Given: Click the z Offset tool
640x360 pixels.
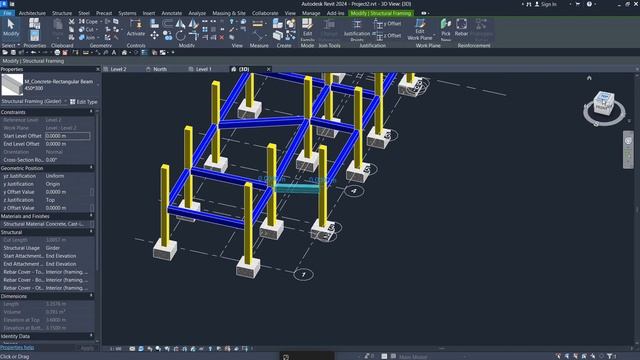Looking at the screenshot, I should coord(388,36).
